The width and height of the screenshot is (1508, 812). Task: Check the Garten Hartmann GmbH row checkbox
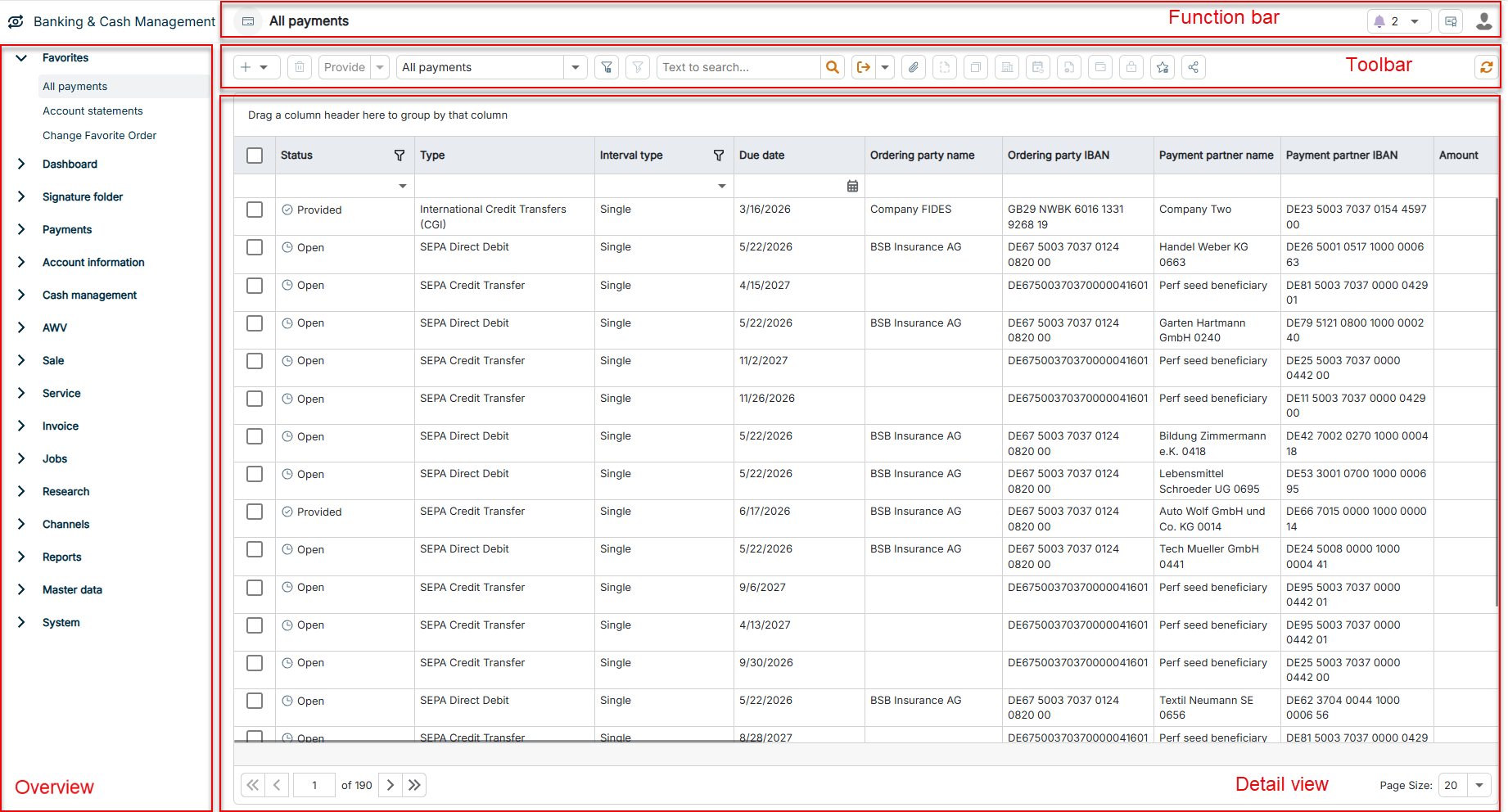pos(255,323)
